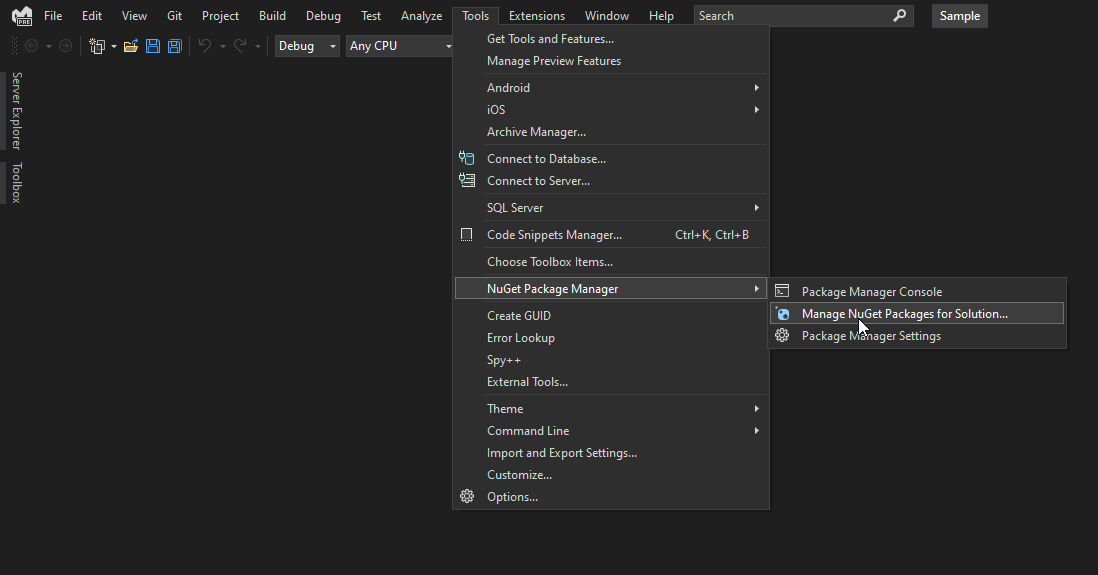Viewport: 1098px width, 575px height.
Task: Open the Server Explorer side tab
Action: coord(16,111)
